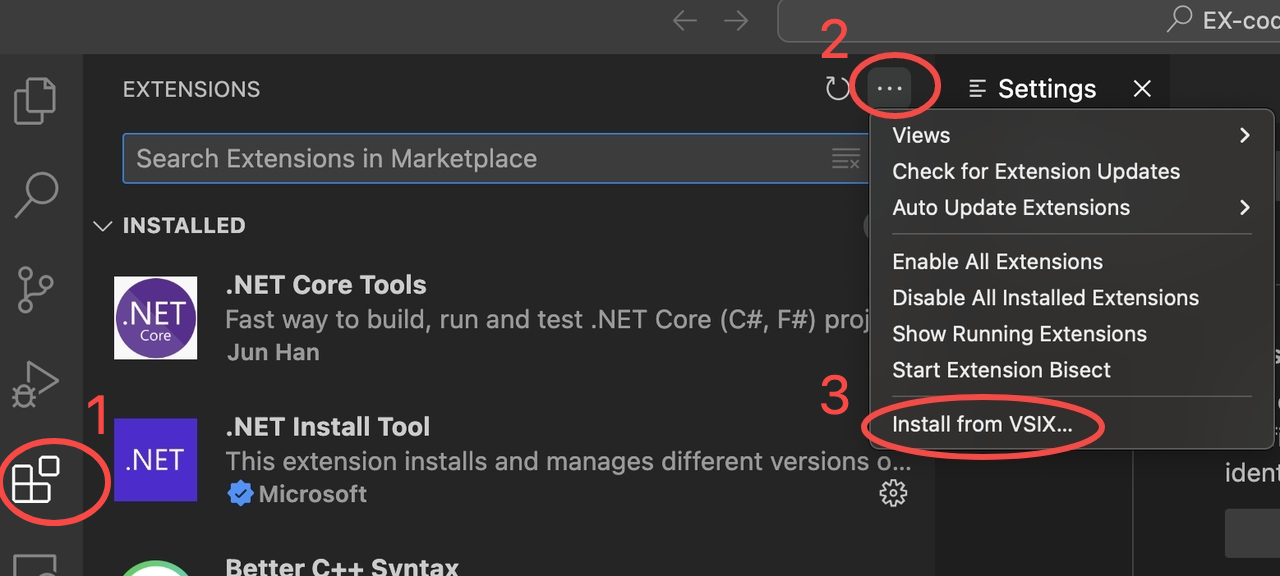Expand the Views submenu
This screenshot has height=576, width=1280.
pyautogui.click(x=1072, y=135)
